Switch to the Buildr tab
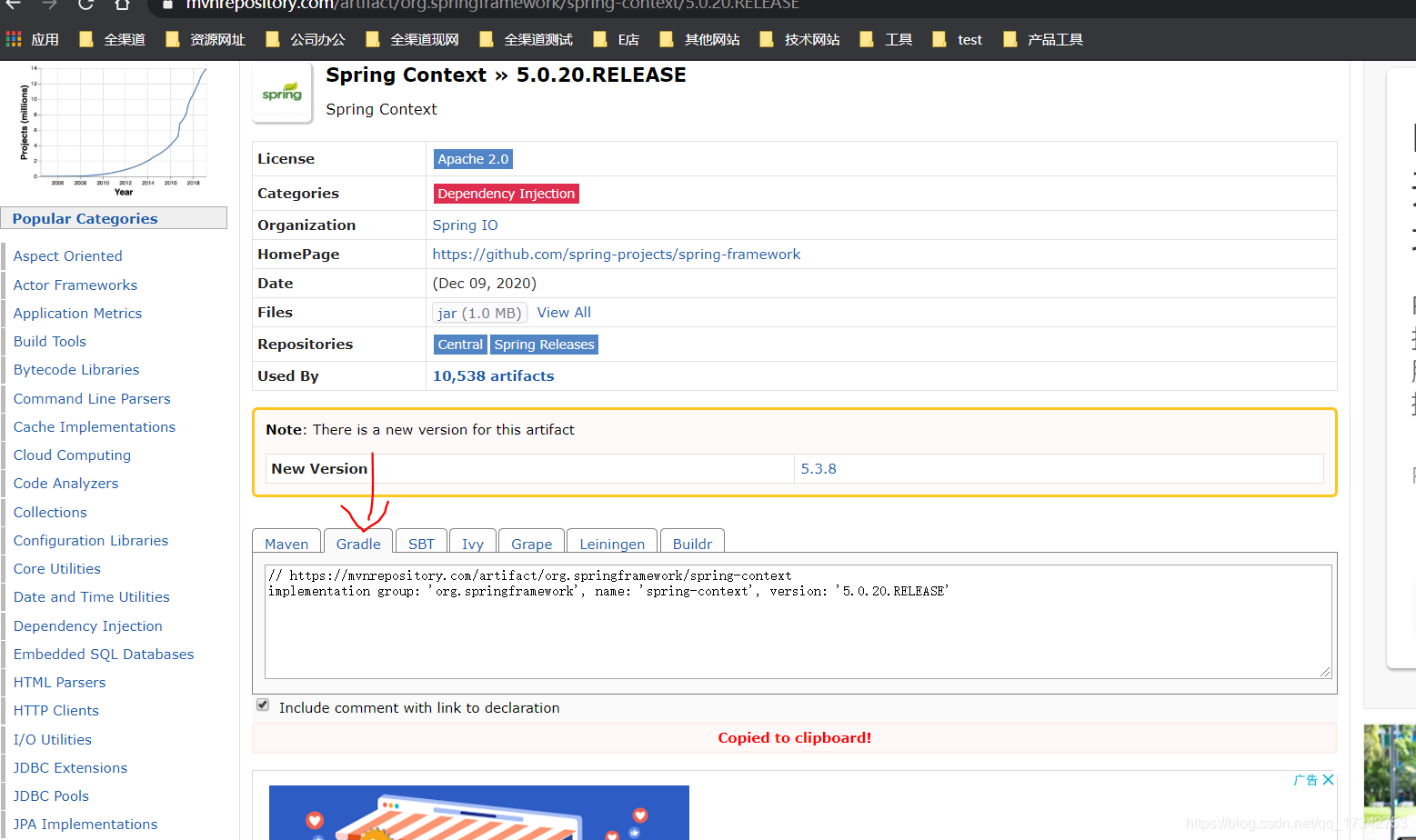The width and height of the screenshot is (1416, 840). coord(692,542)
